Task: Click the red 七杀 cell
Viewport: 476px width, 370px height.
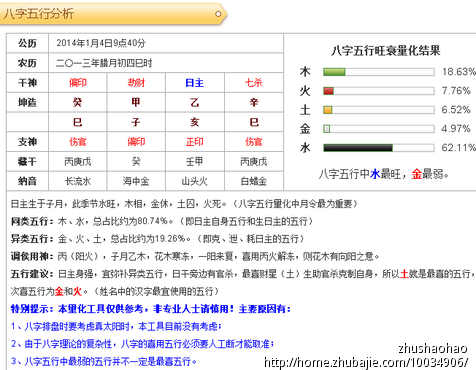Action: (254, 83)
